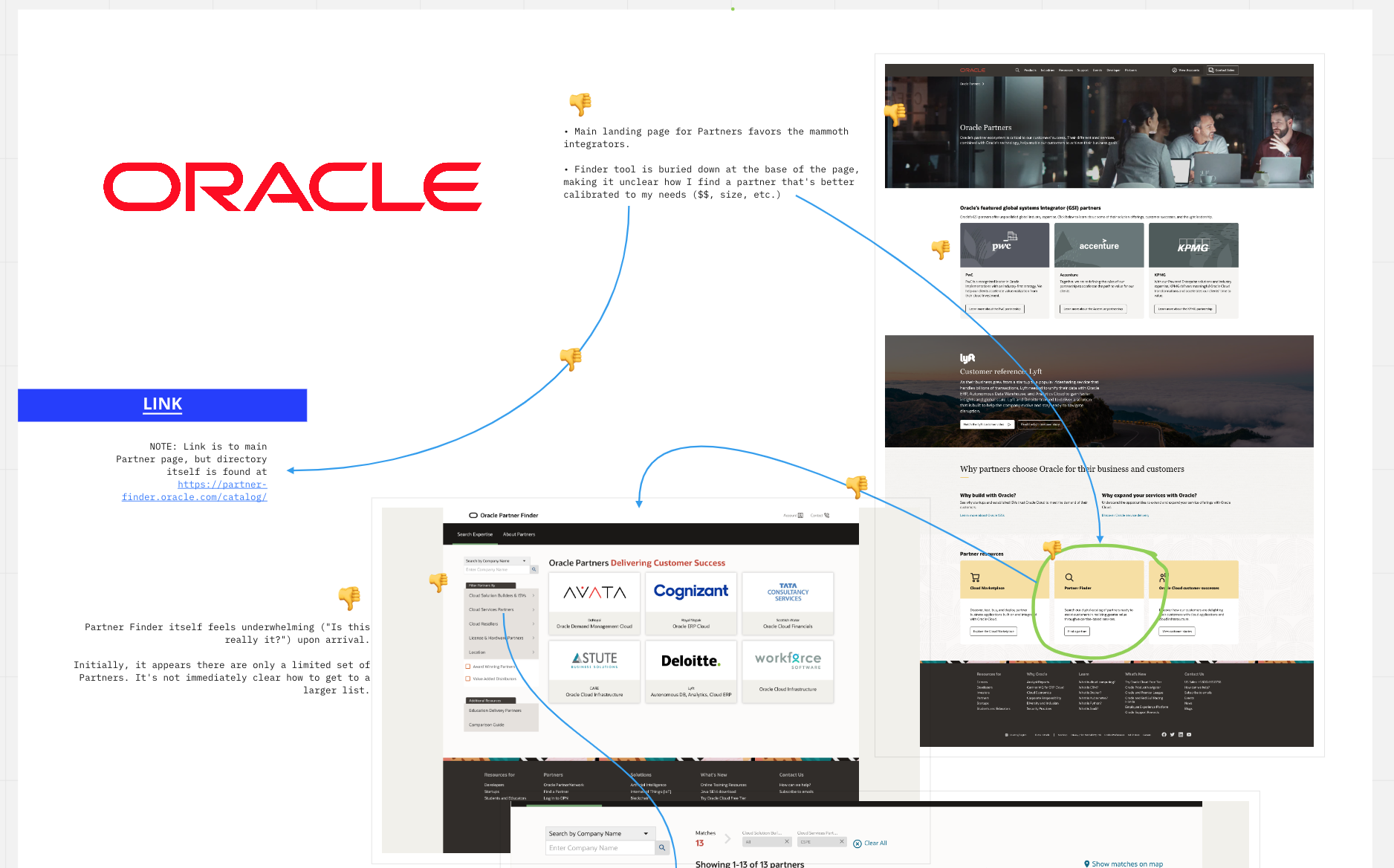This screenshot has height=868, width=1394.
Task: Open the Cognizant partner tile
Action: 691,603
